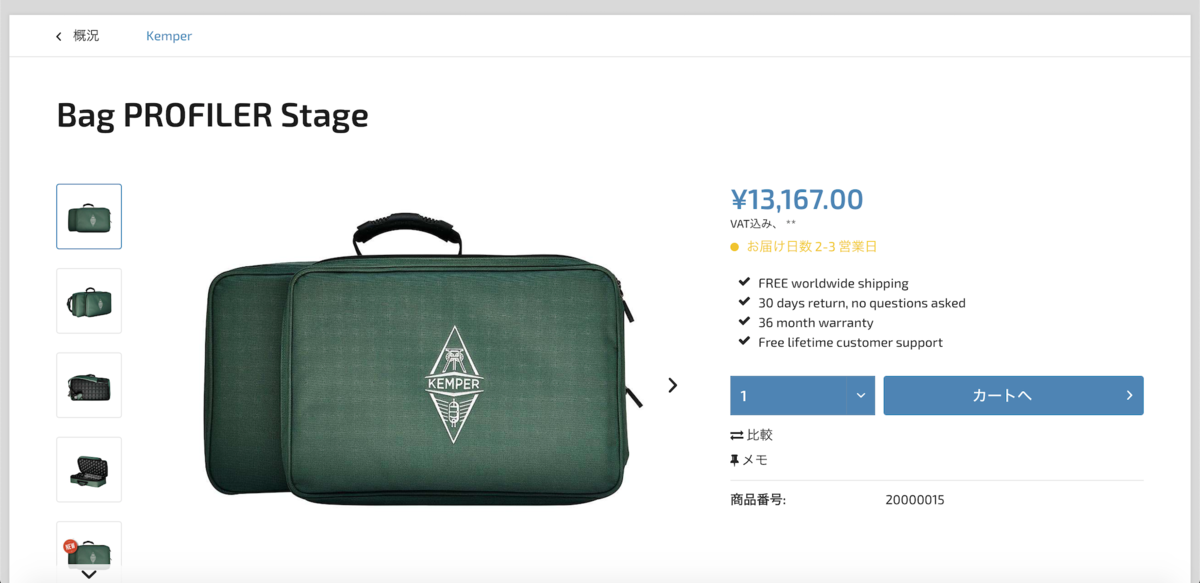Click the pin icon beside メモ
Viewport: 1200px width, 583px height.
[736, 459]
